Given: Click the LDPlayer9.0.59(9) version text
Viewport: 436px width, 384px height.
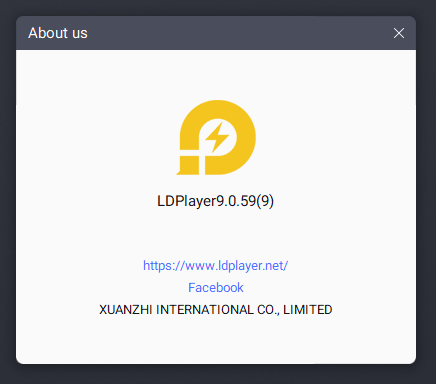Looking at the screenshot, I should (x=215, y=201).
